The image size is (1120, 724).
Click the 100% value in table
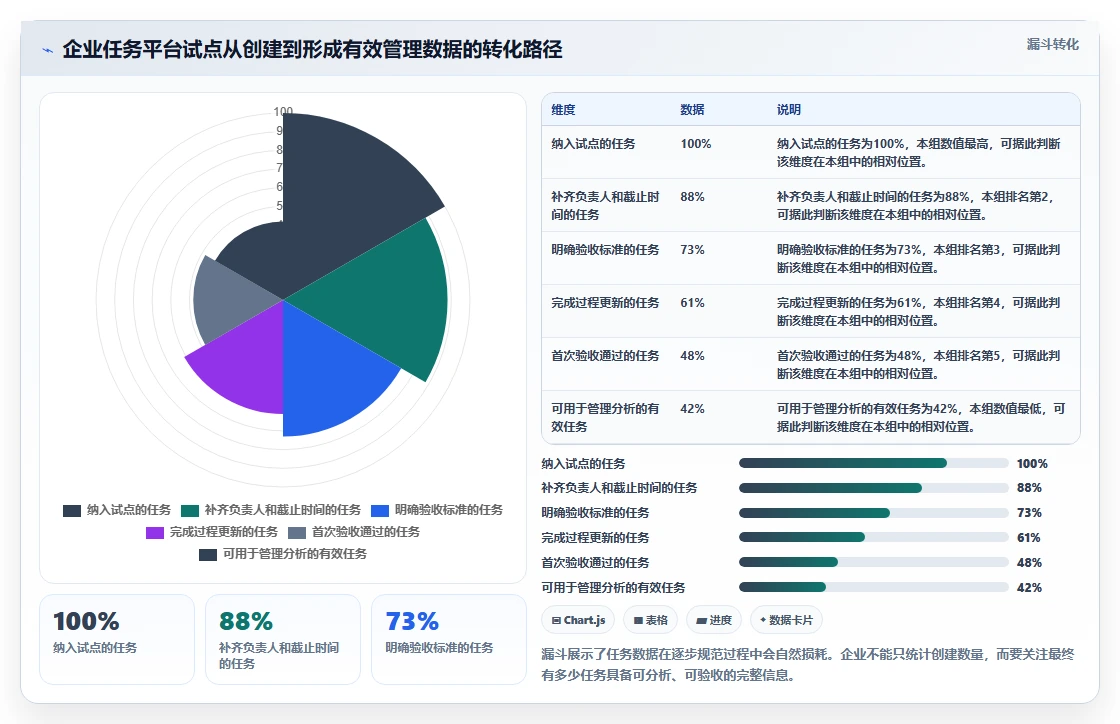point(696,144)
